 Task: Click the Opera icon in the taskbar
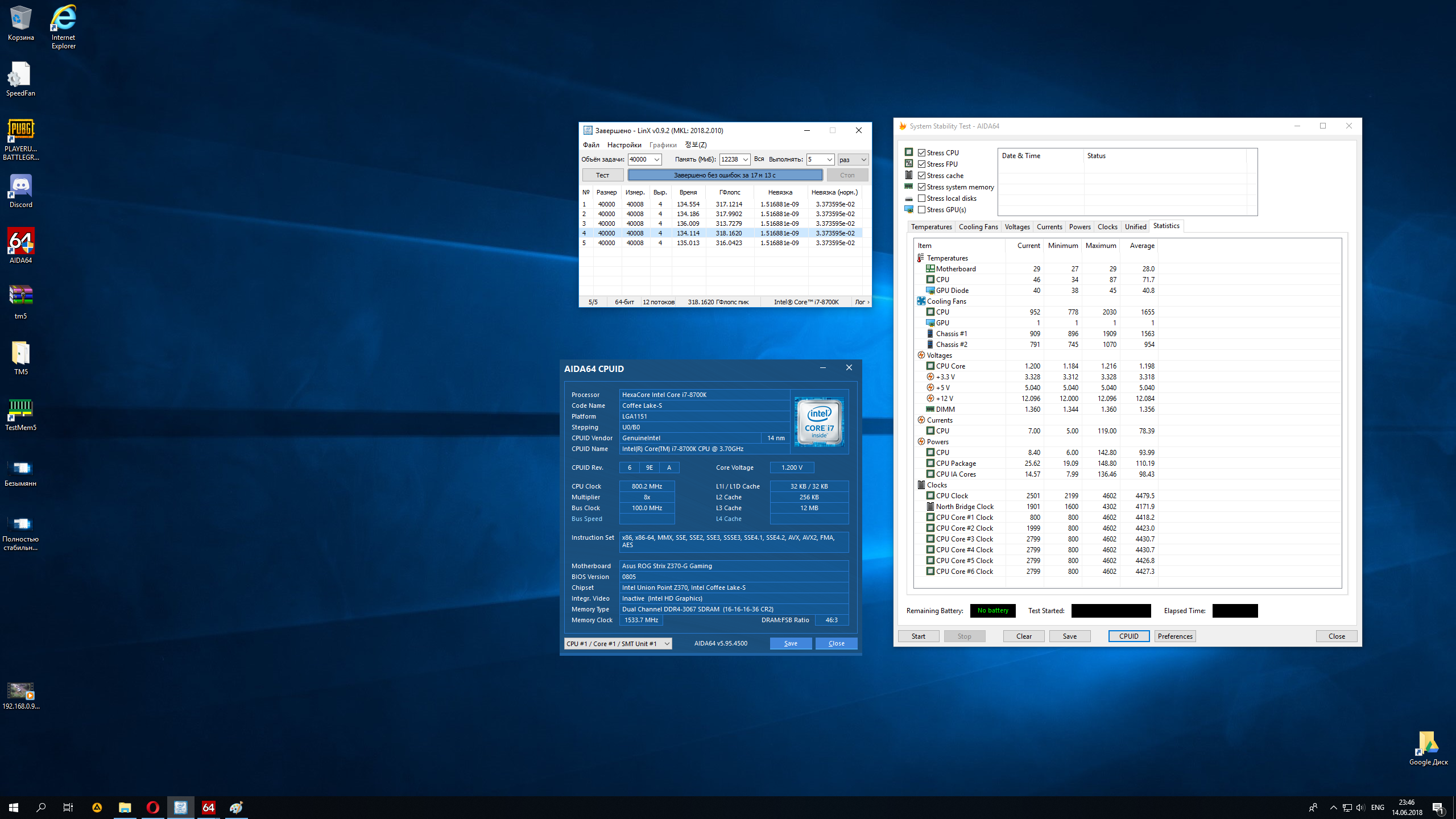[x=152, y=807]
